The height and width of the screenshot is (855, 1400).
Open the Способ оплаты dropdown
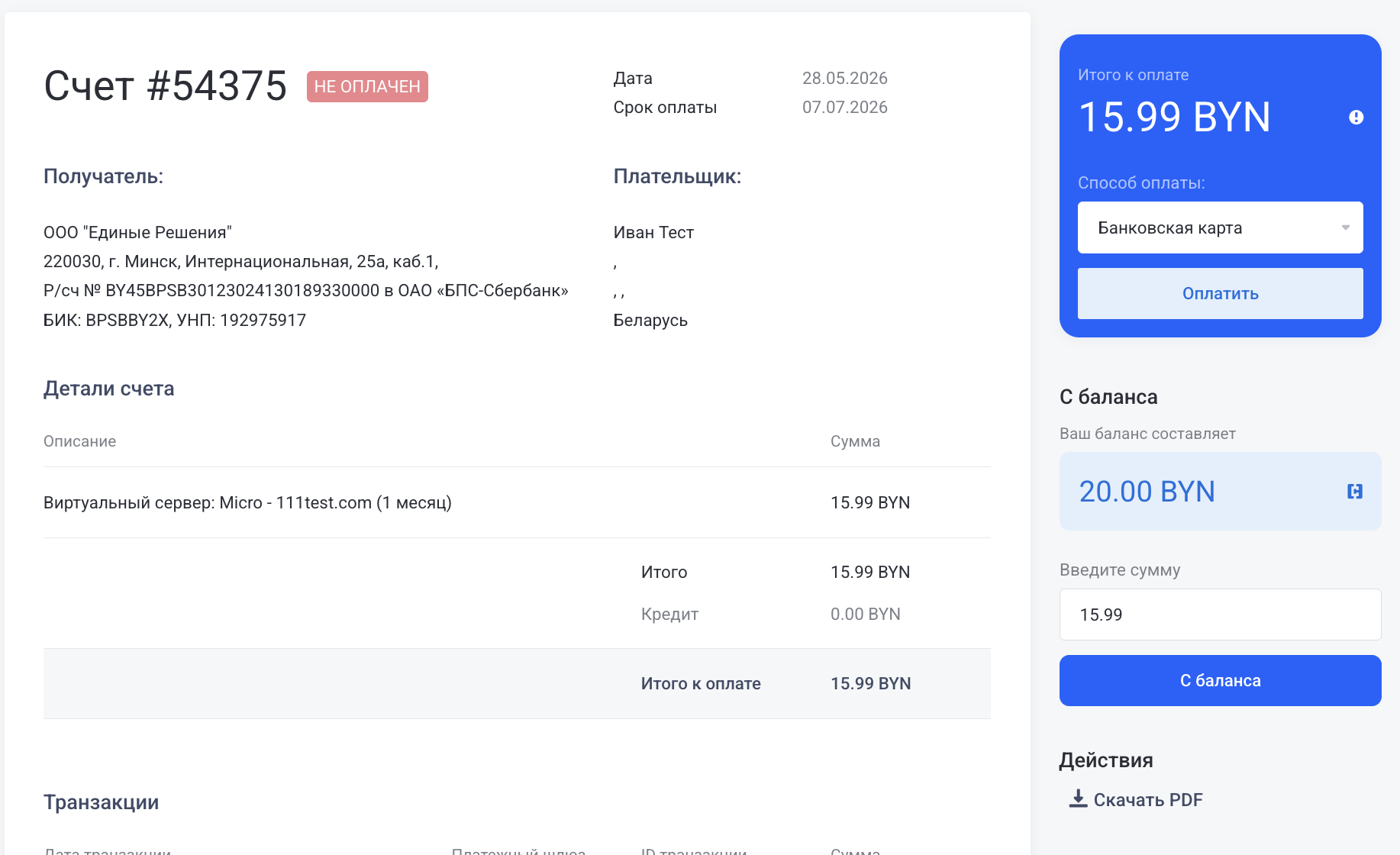(x=1220, y=227)
